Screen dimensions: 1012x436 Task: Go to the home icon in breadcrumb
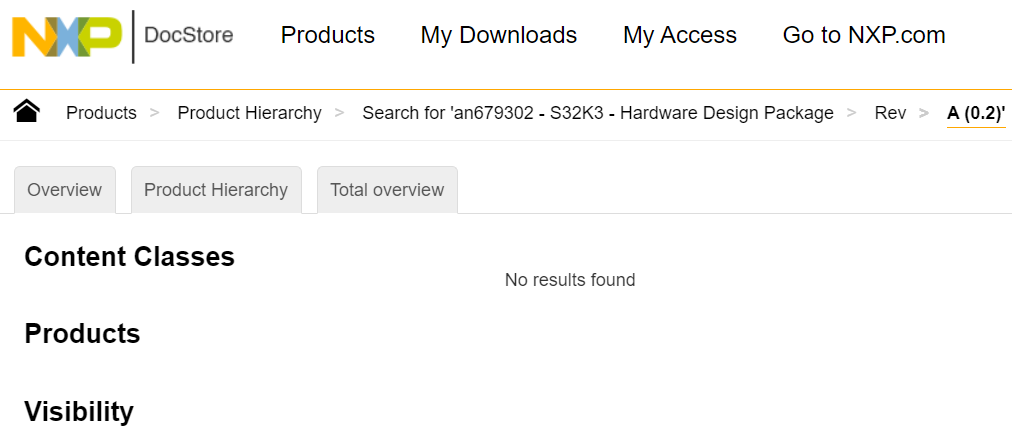click(x=27, y=112)
